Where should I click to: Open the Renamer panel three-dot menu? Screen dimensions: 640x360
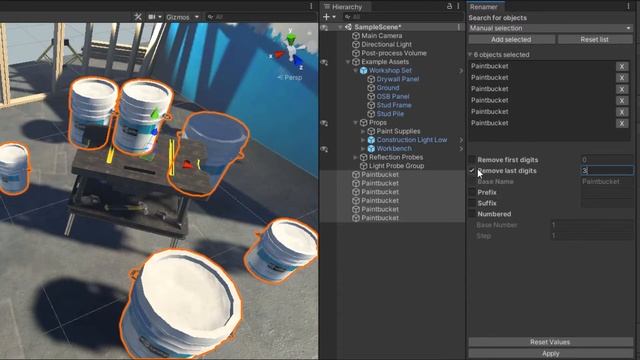click(x=628, y=6)
